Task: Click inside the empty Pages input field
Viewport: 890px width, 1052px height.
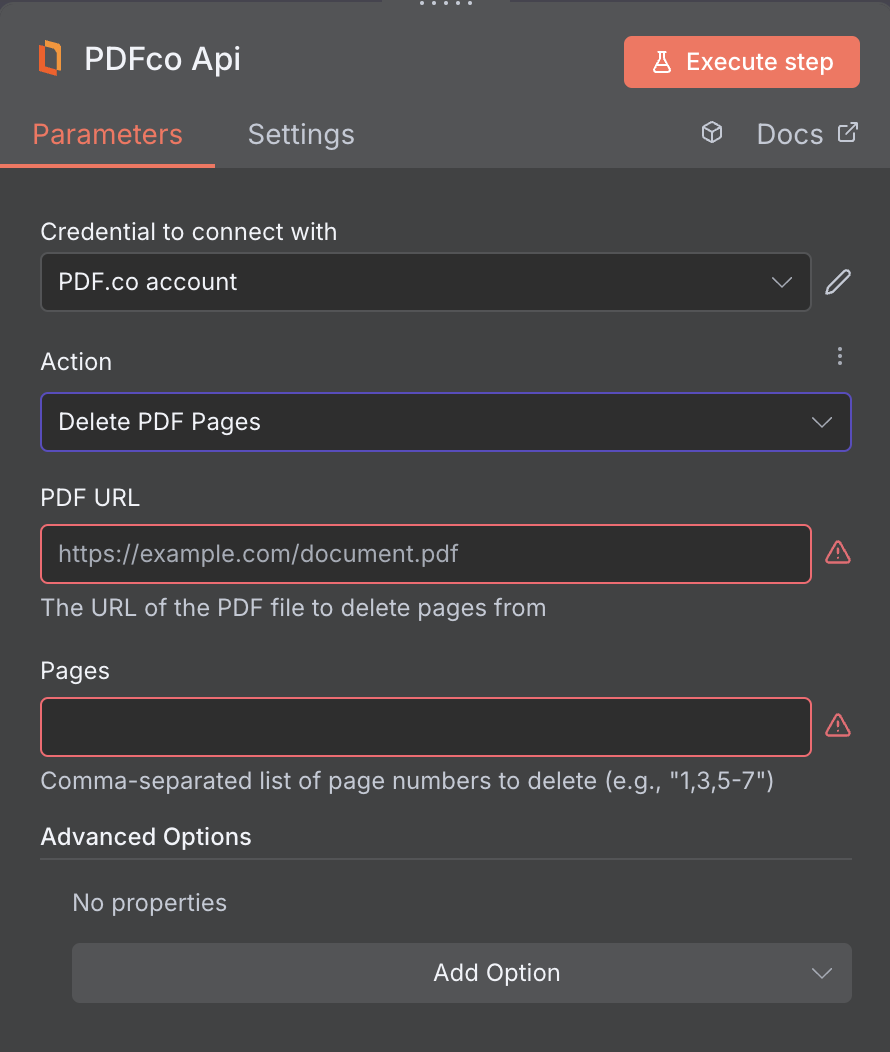Action: point(425,726)
